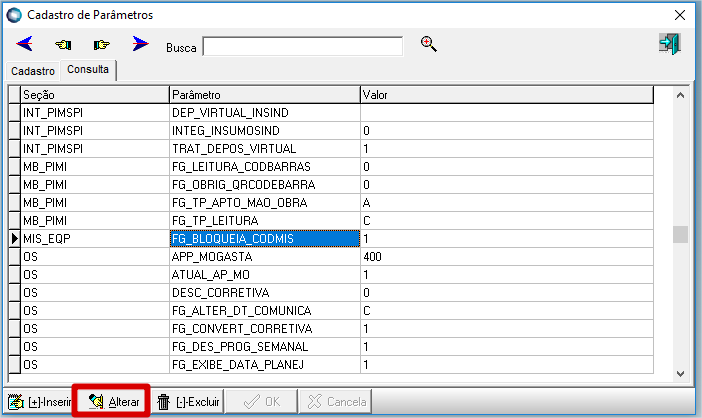Select the APP_MOGASTA parameter cell
The width and height of the screenshot is (702, 418).
(x=265, y=257)
